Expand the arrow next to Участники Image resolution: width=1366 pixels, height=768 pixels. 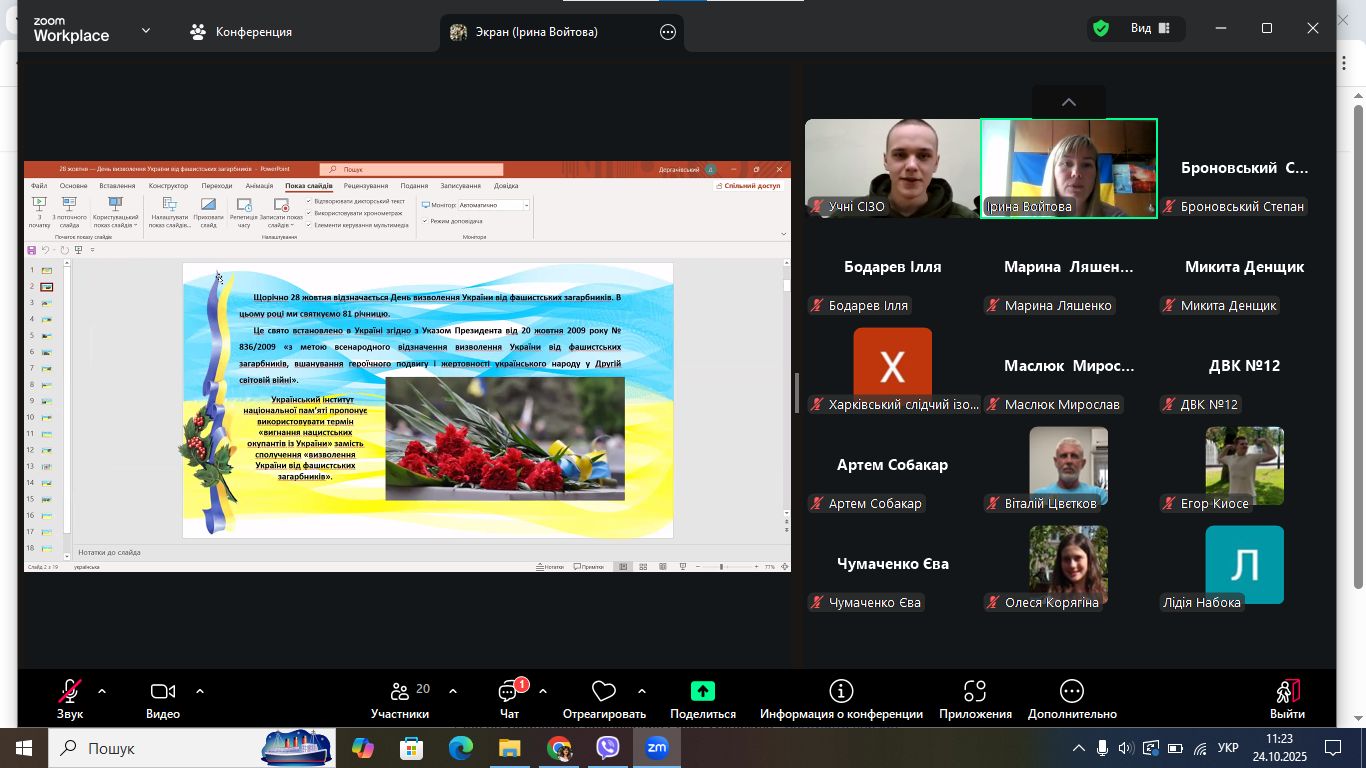453,691
